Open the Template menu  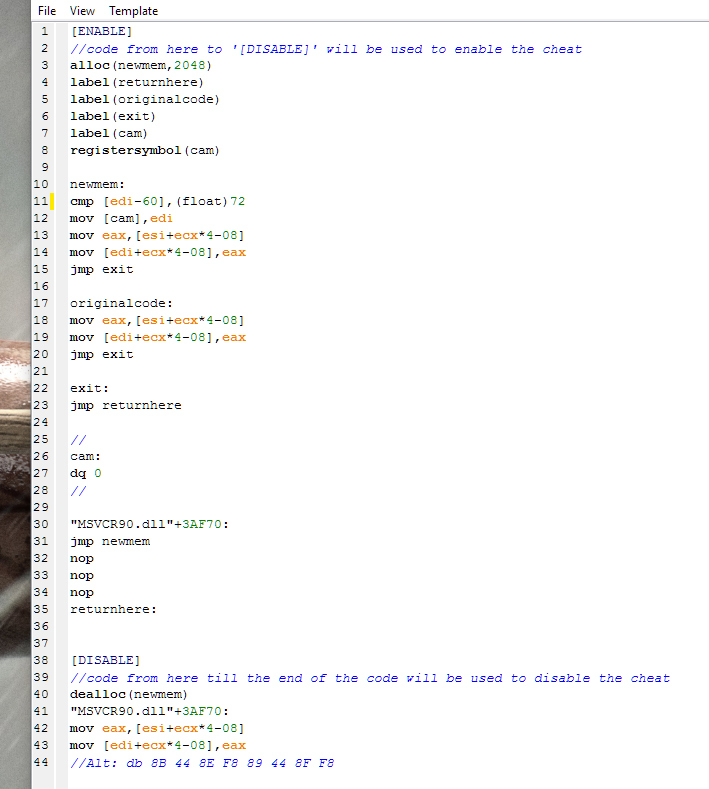[133, 11]
